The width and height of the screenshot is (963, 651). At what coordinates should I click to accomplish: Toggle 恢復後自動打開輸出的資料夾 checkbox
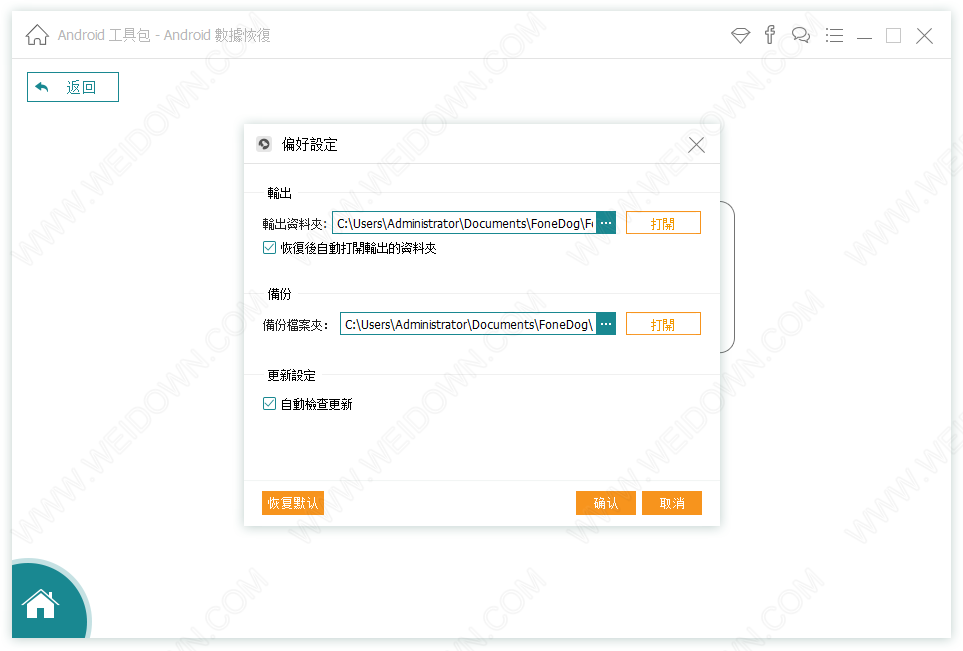point(269,248)
